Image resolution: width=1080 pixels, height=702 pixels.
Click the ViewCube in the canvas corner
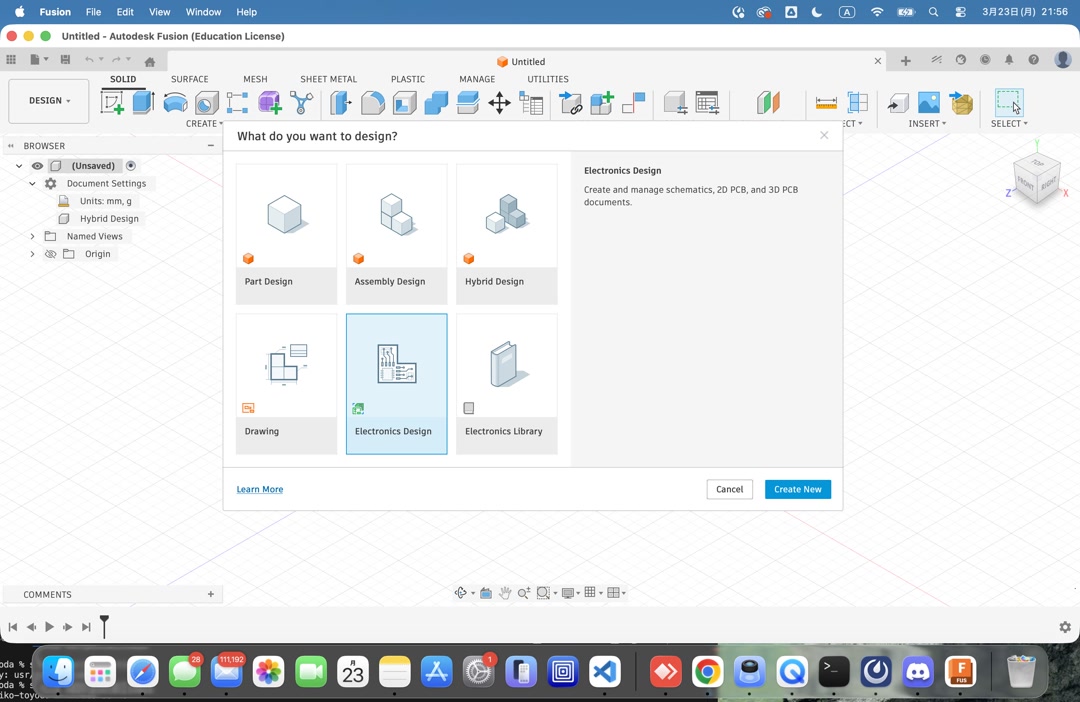(1037, 178)
